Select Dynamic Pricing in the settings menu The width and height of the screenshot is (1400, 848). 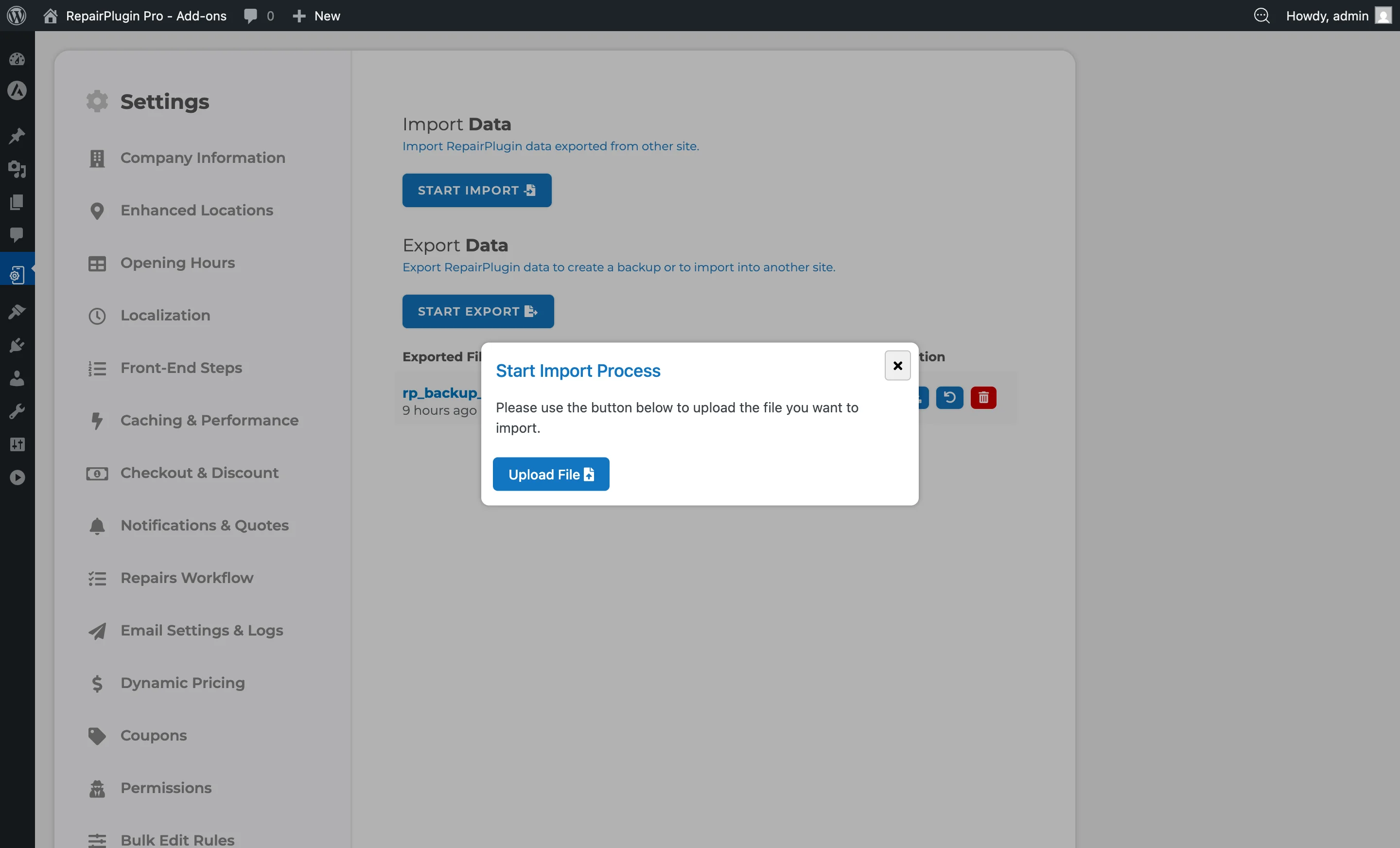[182, 683]
